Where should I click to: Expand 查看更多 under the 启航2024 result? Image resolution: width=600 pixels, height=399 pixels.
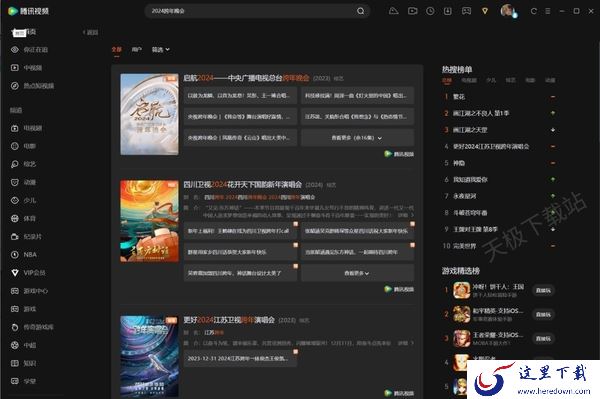tap(357, 138)
